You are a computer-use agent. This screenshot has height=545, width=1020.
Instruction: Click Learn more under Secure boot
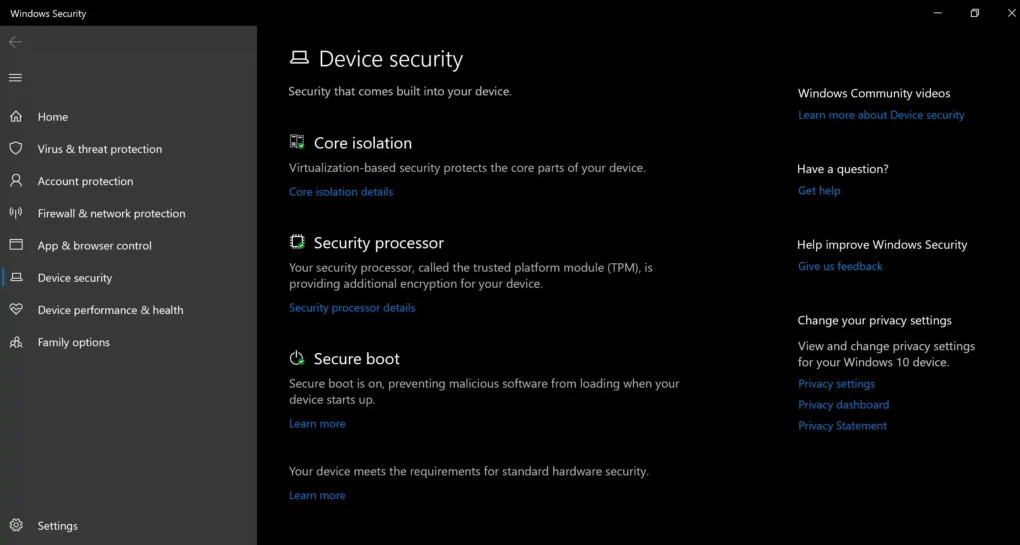point(317,423)
